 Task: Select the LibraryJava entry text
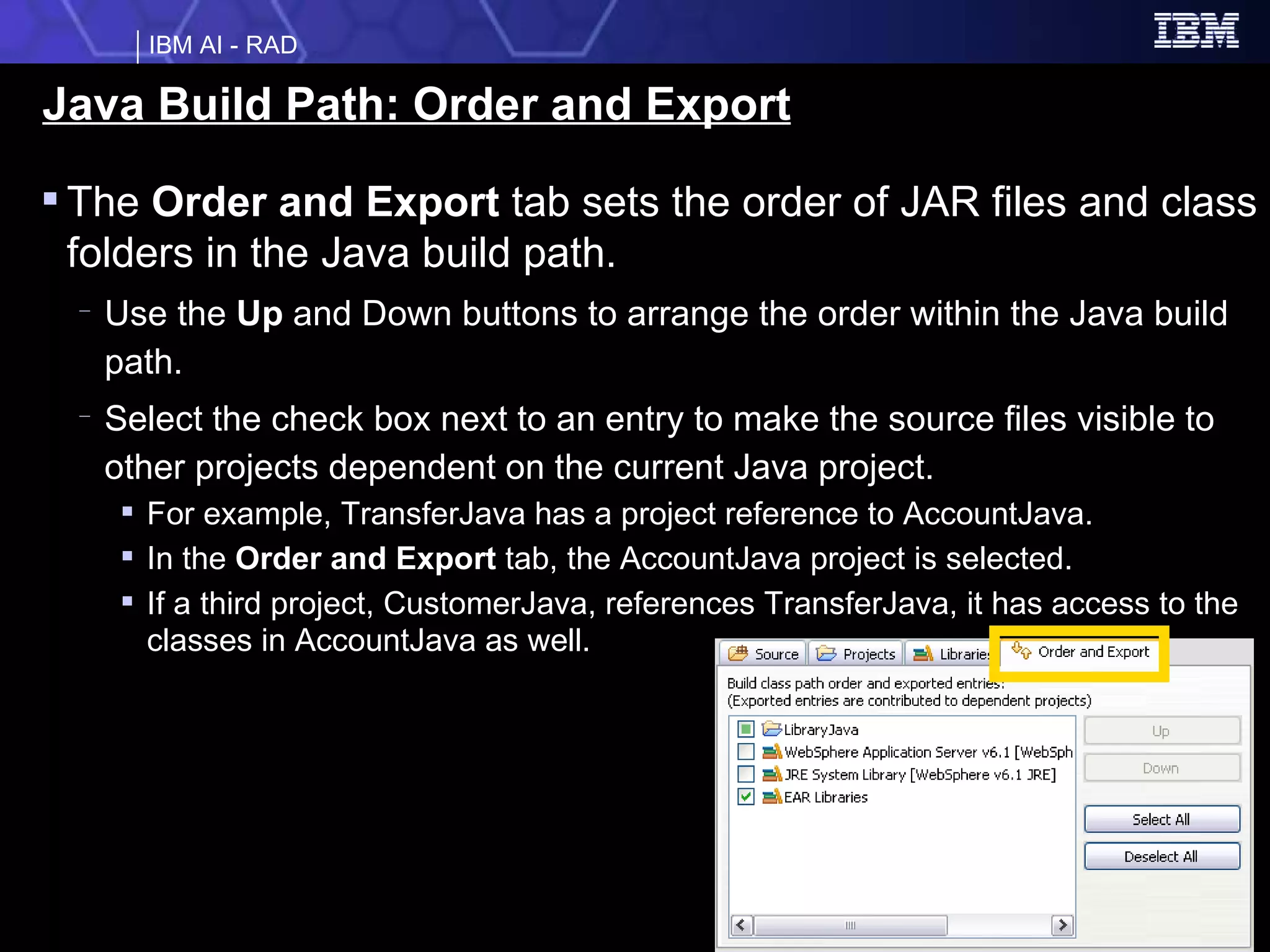click(821, 729)
